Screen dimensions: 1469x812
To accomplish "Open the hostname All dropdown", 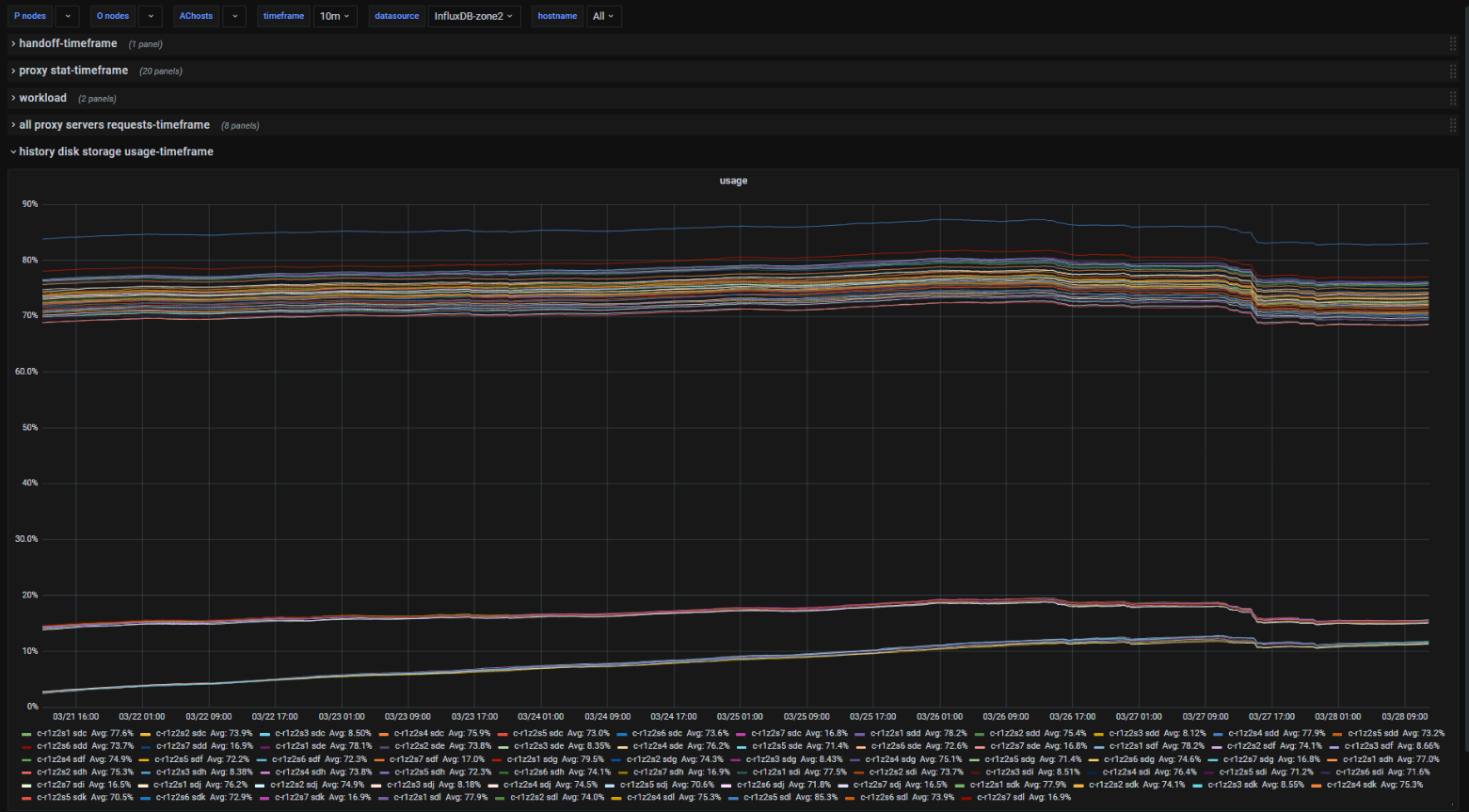I will click(602, 16).
